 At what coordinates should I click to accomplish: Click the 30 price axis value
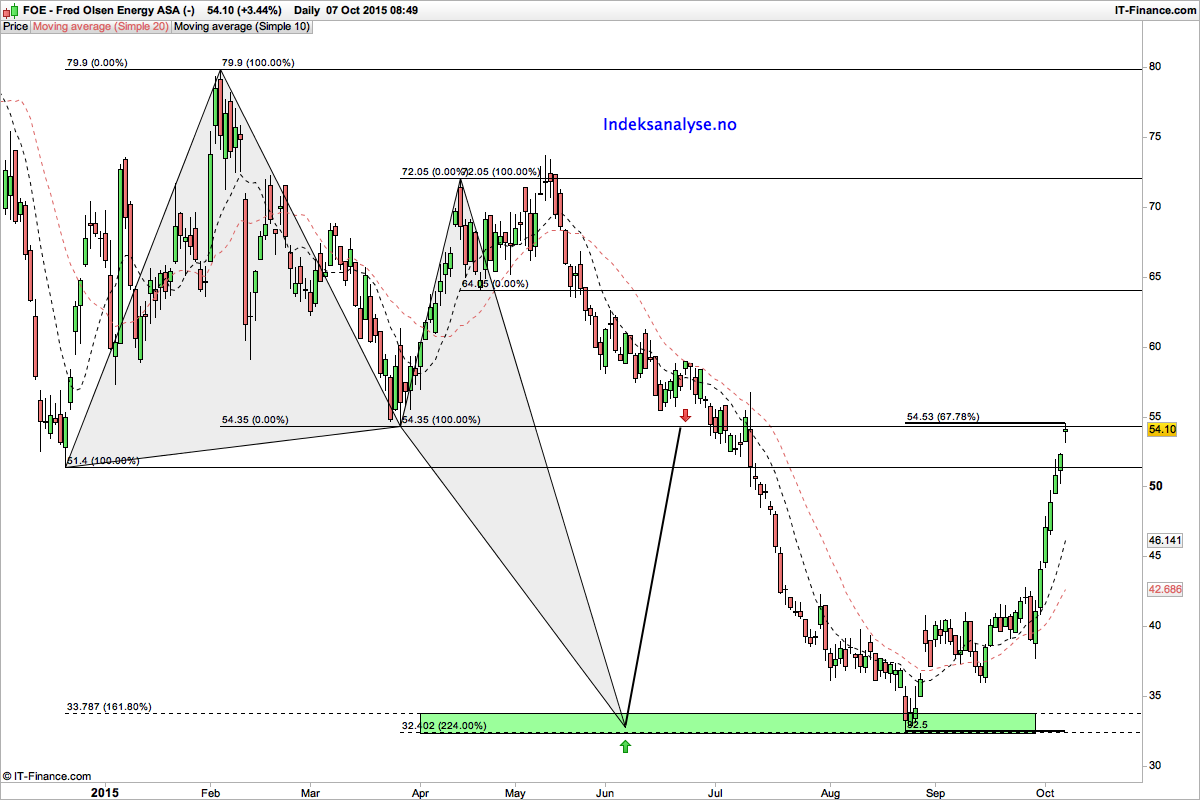(x=1154, y=766)
